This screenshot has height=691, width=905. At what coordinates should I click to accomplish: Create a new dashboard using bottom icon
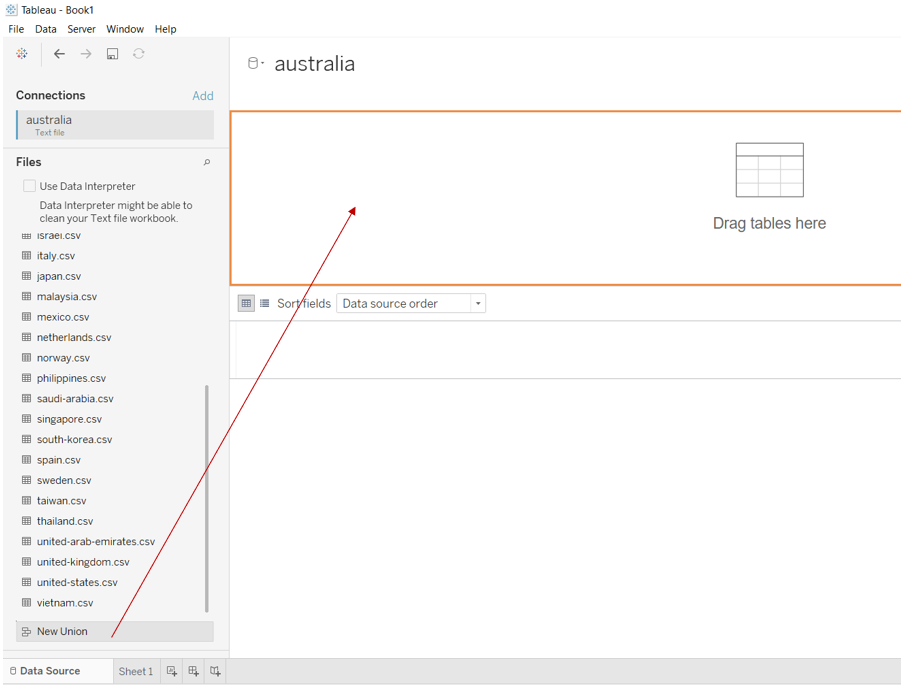click(194, 671)
